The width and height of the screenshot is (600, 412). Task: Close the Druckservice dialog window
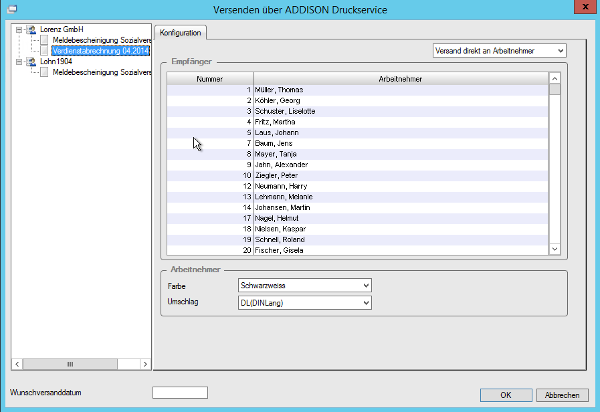point(585,7)
